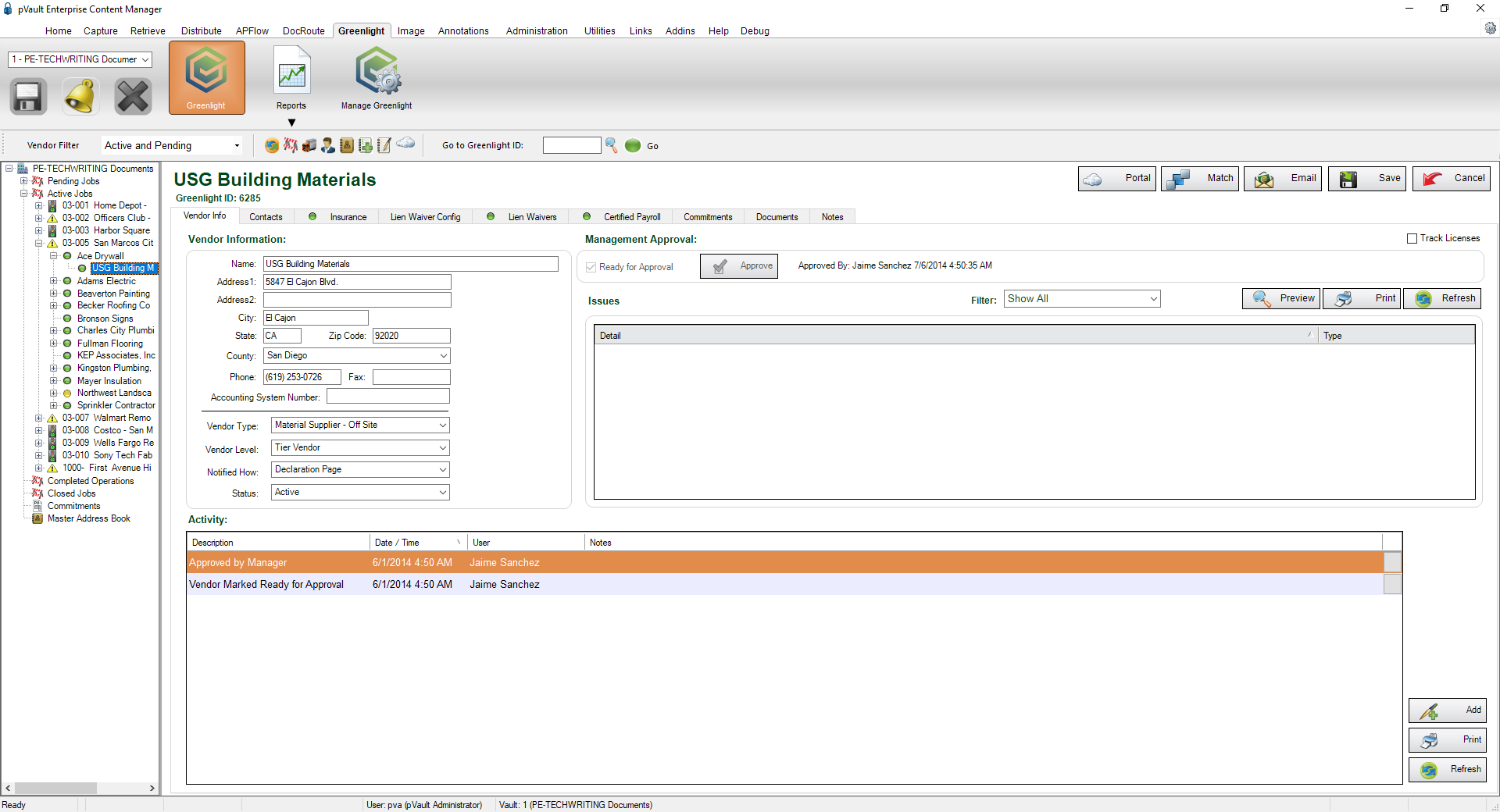The width and height of the screenshot is (1500, 812).
Task: Click the Go to Greenlight ID field
Action: (572, 145)
